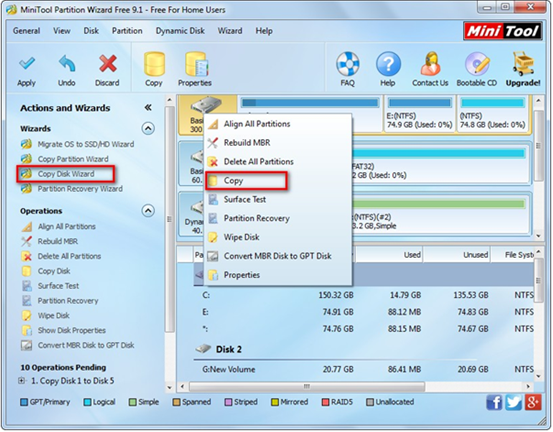Viewport: 553px width, 432px height.
Task: Click the Used column header
Action: [389, 255]
